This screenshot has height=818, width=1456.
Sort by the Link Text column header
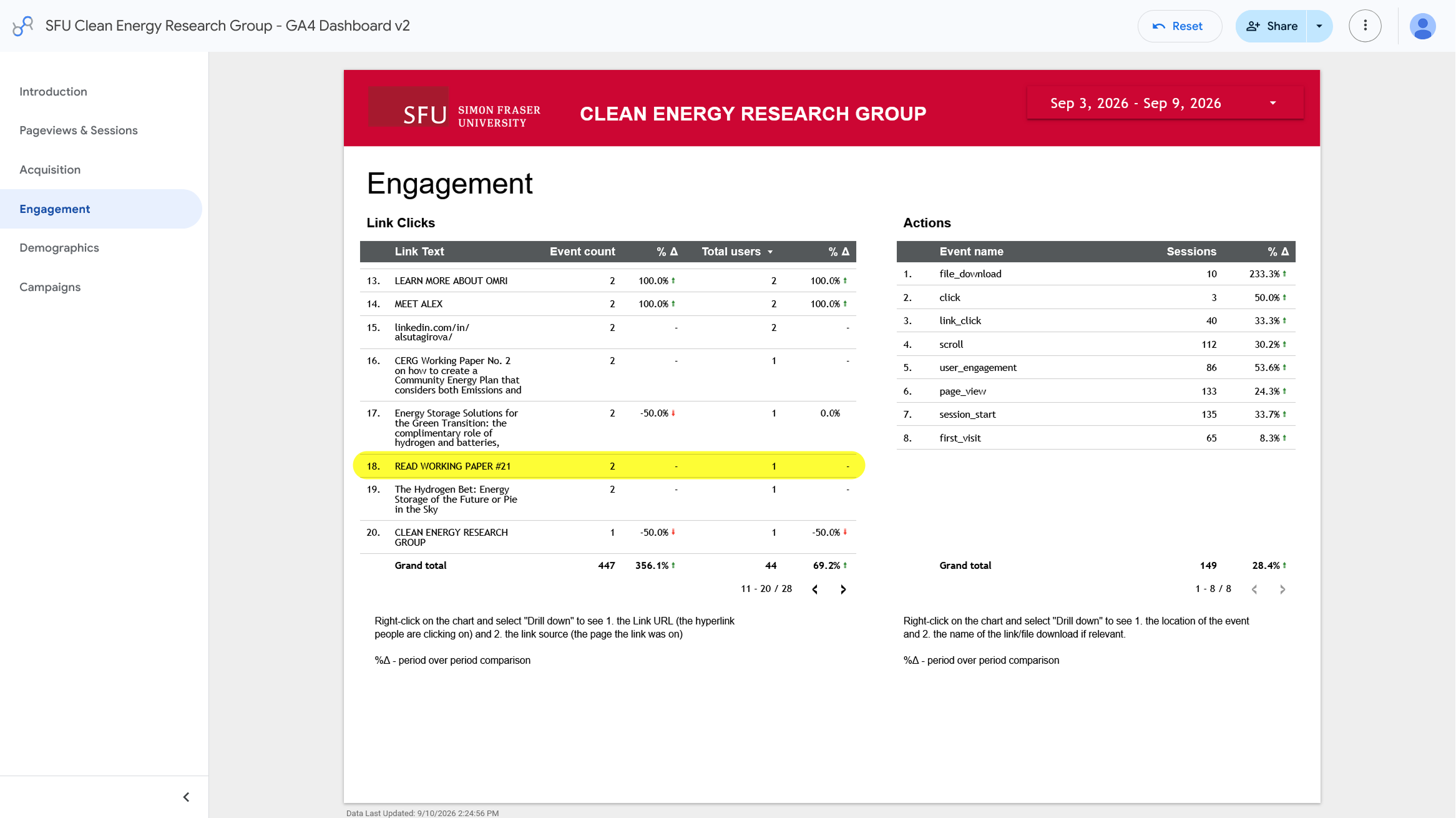tap(419, 252)
